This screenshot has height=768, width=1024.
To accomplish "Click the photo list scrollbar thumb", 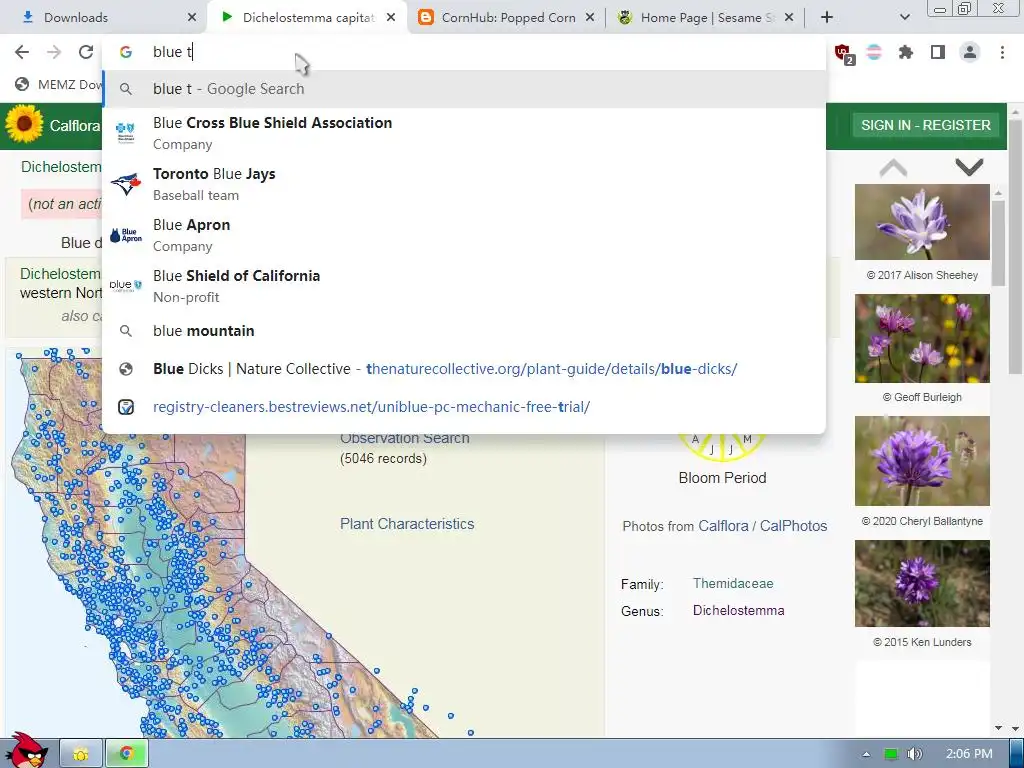I will click(998, 242).
